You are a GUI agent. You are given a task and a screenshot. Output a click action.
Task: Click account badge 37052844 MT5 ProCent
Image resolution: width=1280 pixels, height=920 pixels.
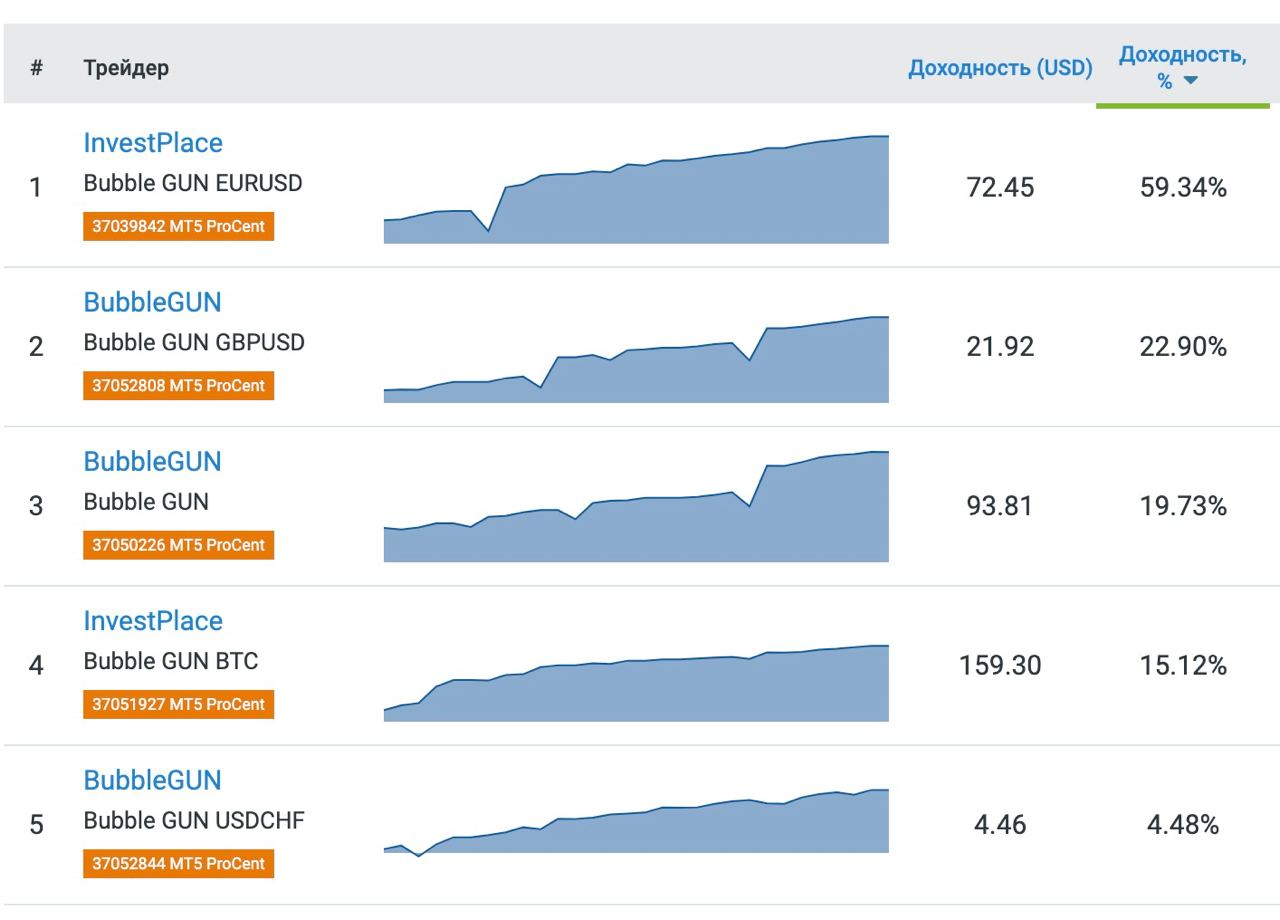[178, 863]
